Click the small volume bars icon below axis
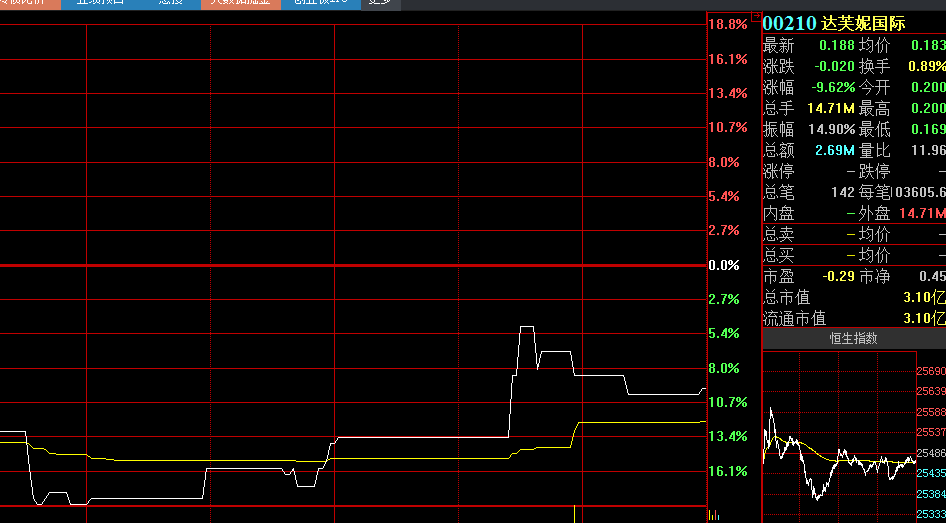The height and width of the screenshot is (523, 946). tap(714, 515)
